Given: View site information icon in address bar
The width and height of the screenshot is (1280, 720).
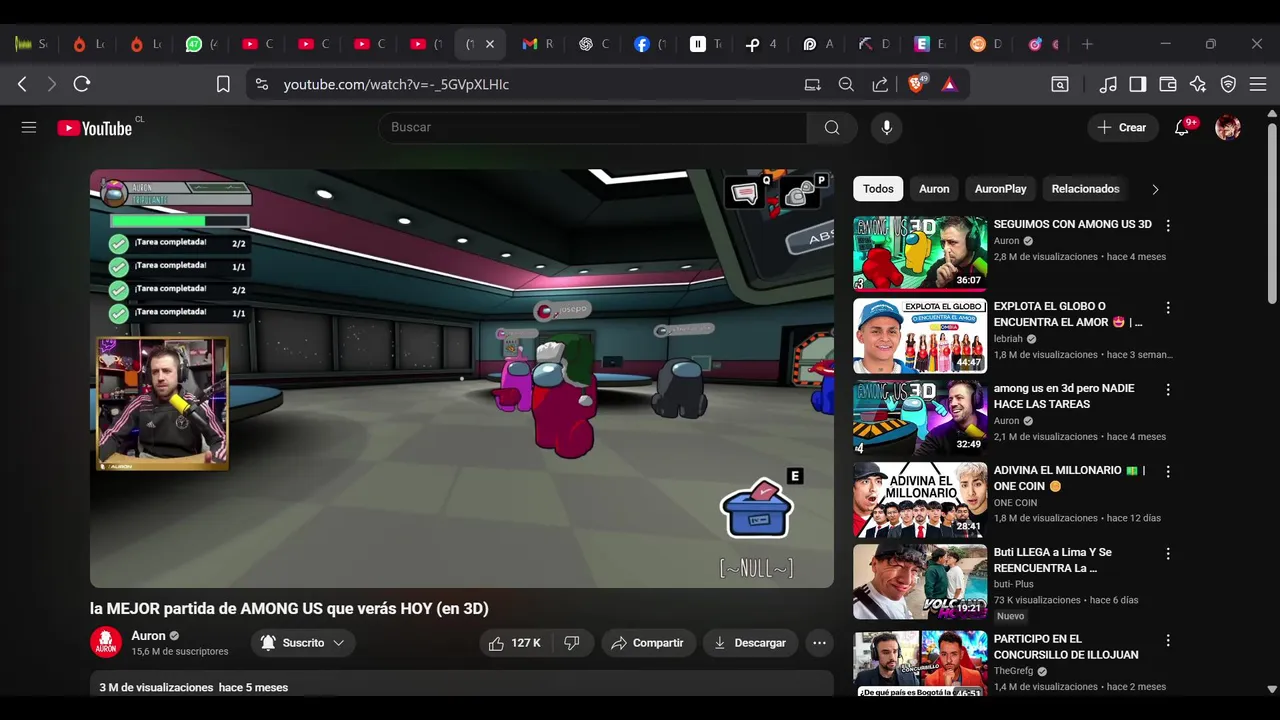Looking at the screenshot, I should (x=262, y=85).
